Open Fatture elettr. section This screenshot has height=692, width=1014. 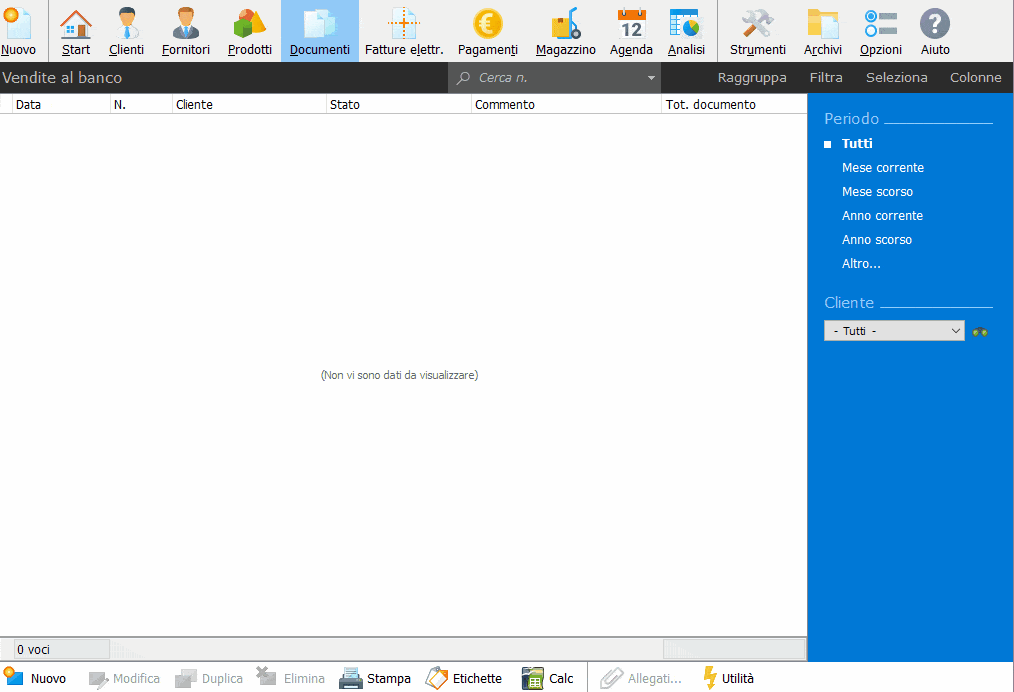pos(404,31)
